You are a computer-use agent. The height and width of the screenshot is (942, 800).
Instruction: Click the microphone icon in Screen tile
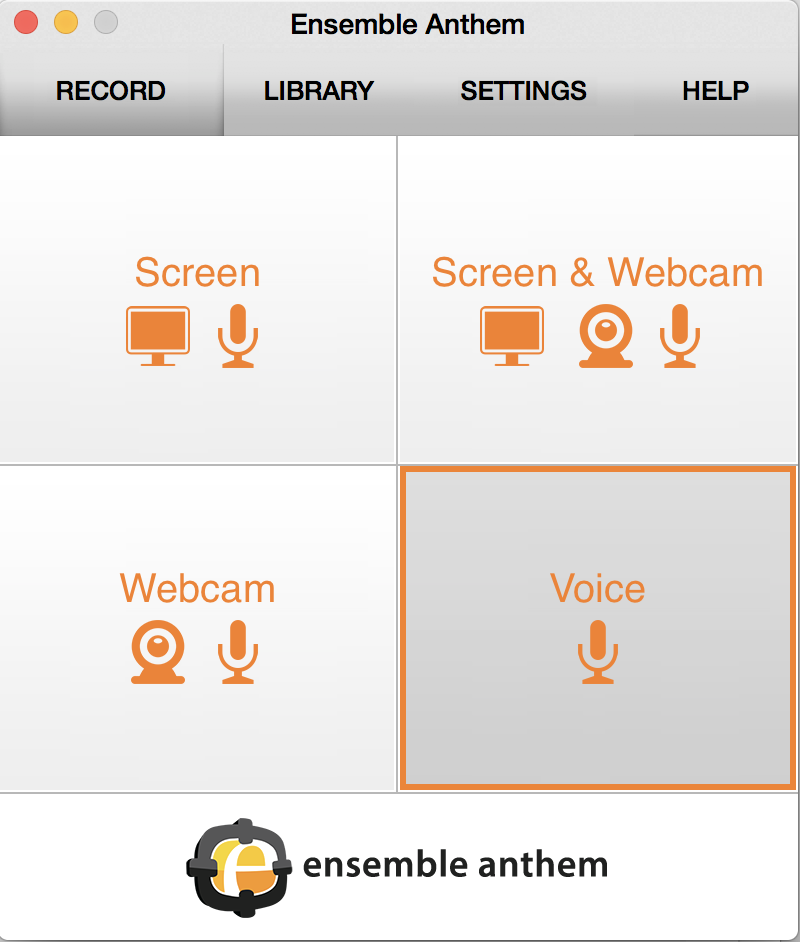click(x=238, y=336)
